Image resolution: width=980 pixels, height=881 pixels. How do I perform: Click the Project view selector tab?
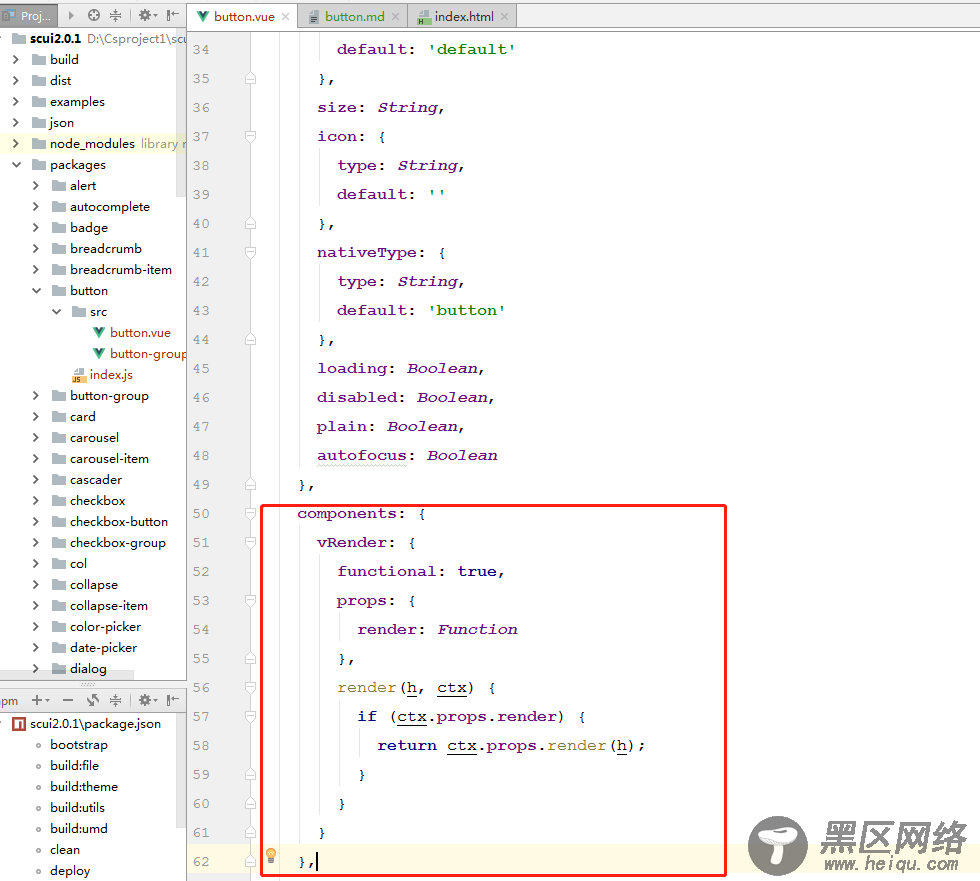pyautogui.click(x=29, y=16)
